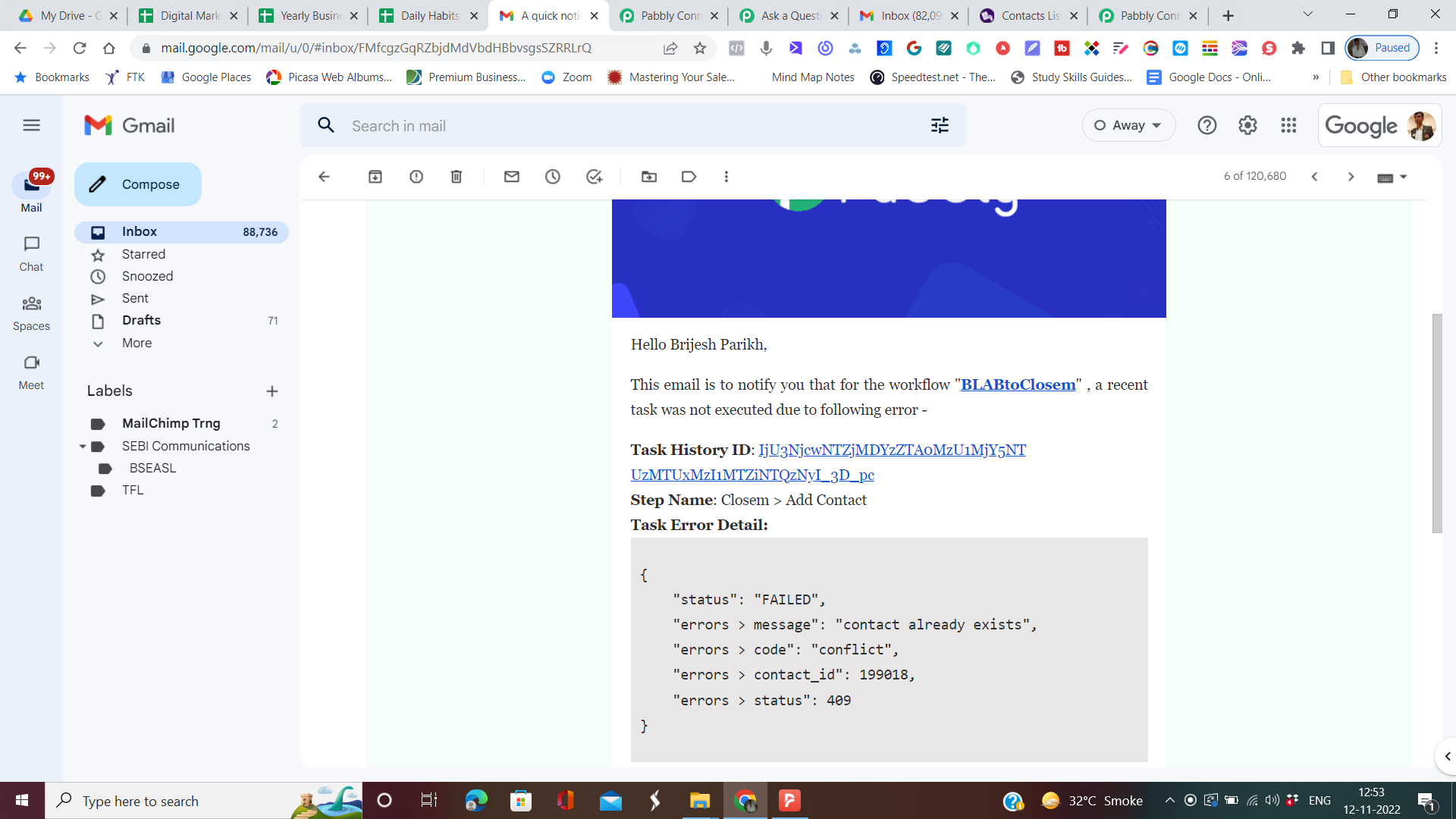Open Spaces in Gmail side rail

31,313
